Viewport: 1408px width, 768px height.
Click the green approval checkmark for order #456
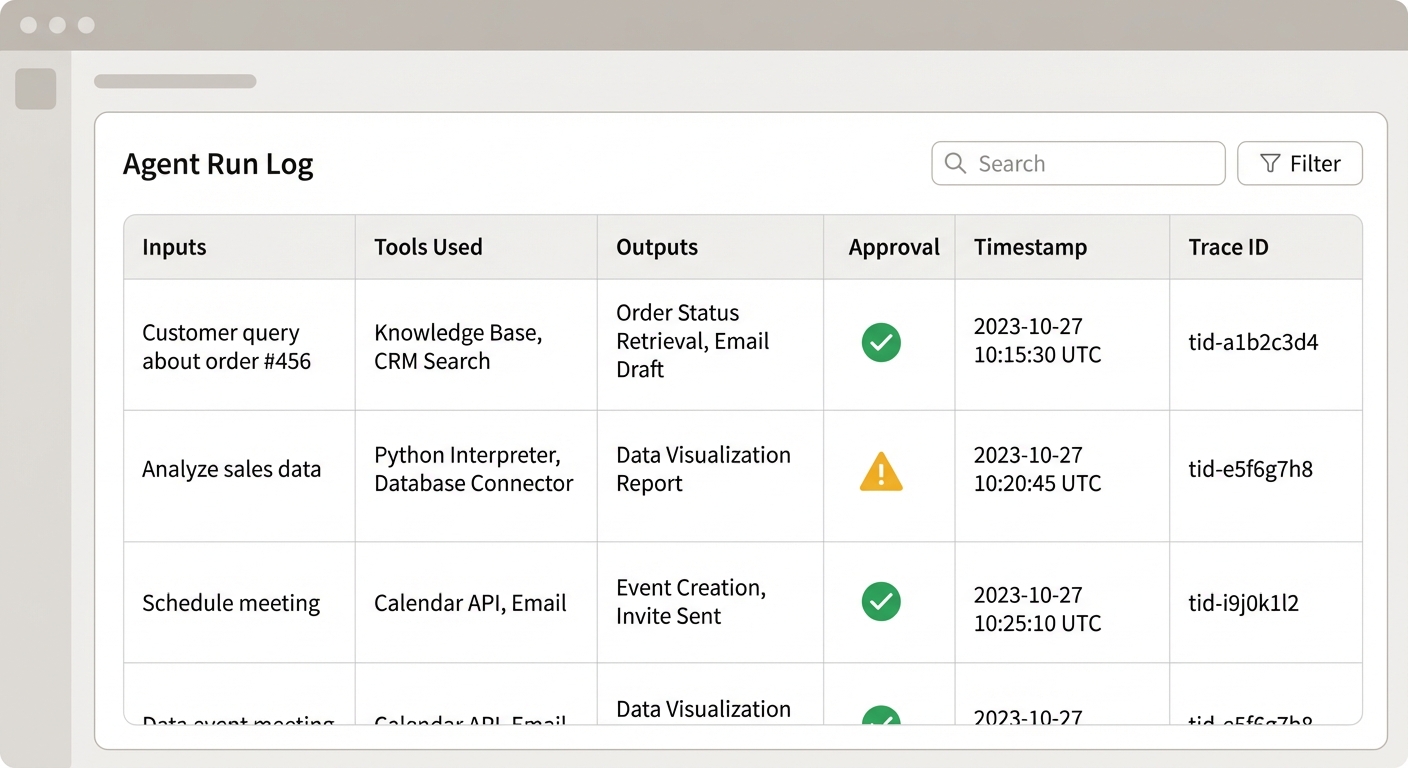[x=881, y=342]
